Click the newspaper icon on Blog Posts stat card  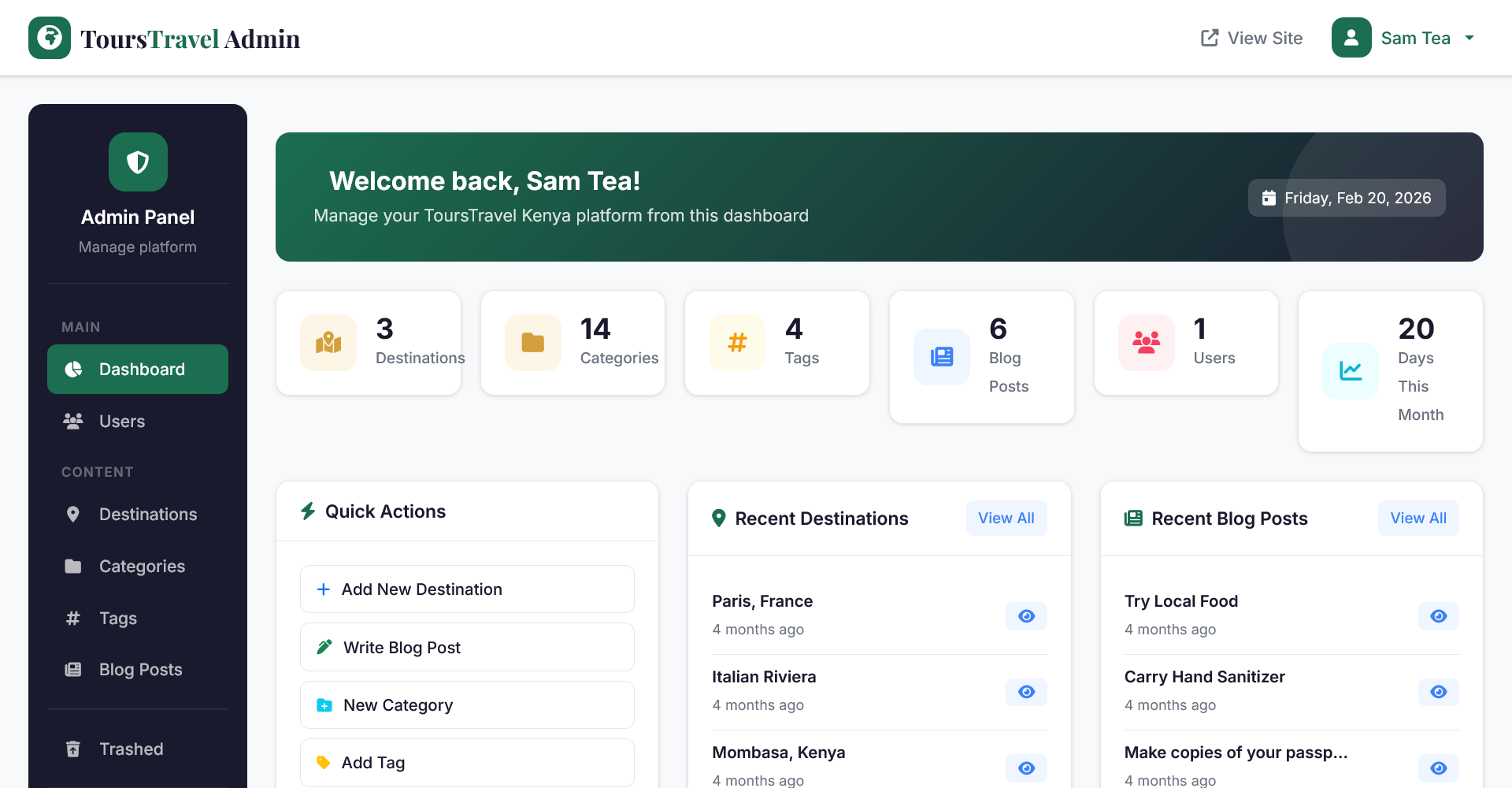click(942, 357)
